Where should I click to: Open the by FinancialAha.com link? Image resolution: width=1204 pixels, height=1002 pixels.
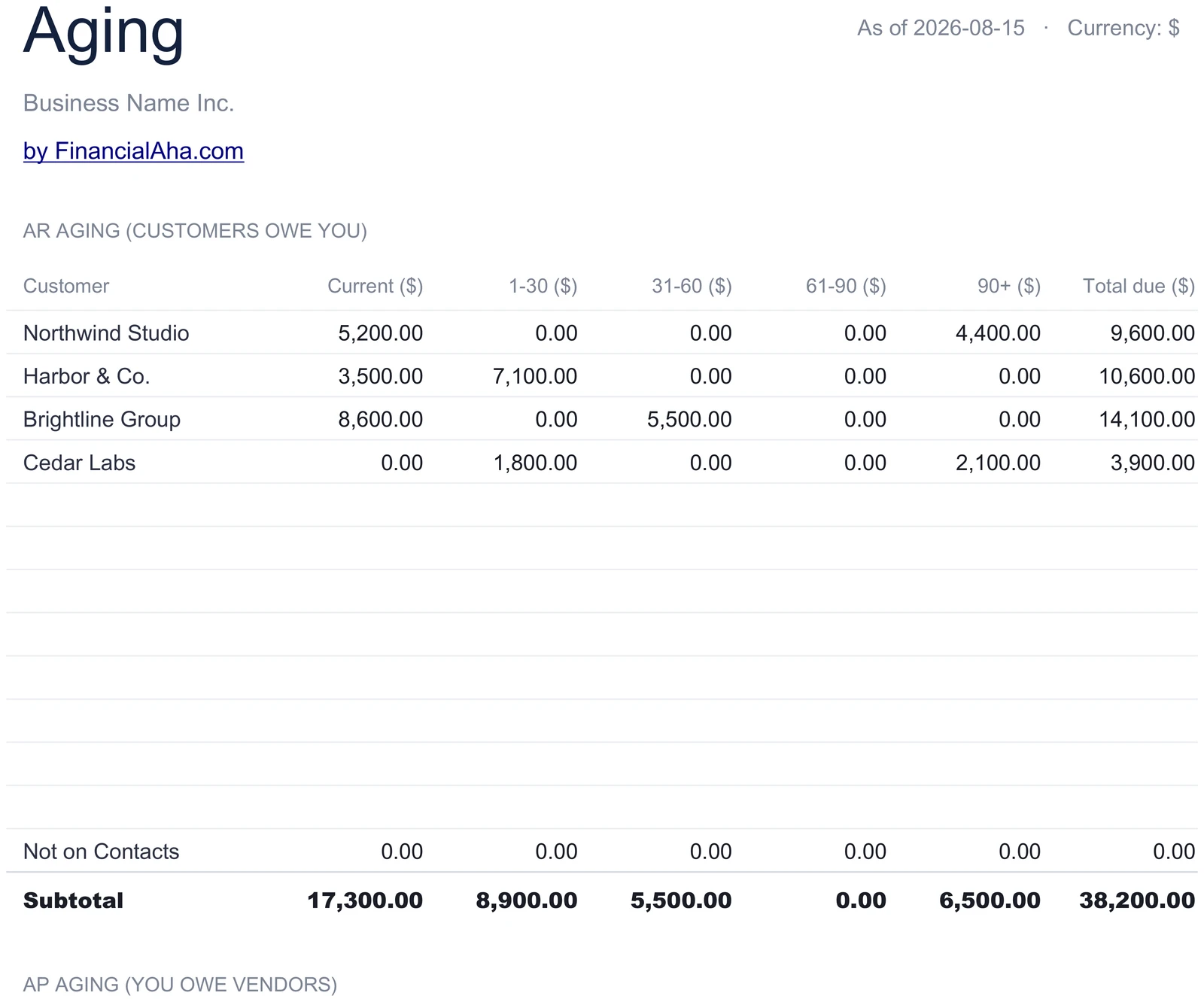133,151
